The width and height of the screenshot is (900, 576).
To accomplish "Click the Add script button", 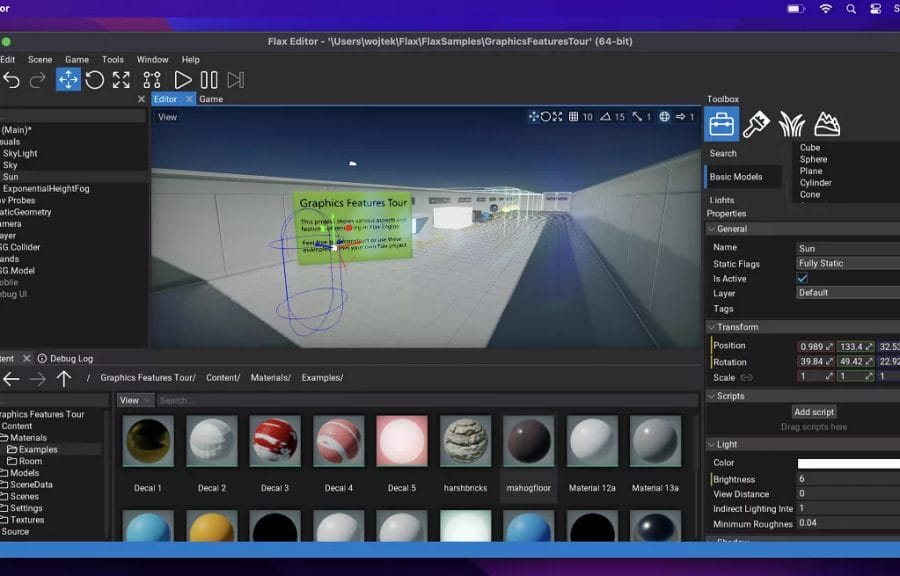I will coord(813,412).
